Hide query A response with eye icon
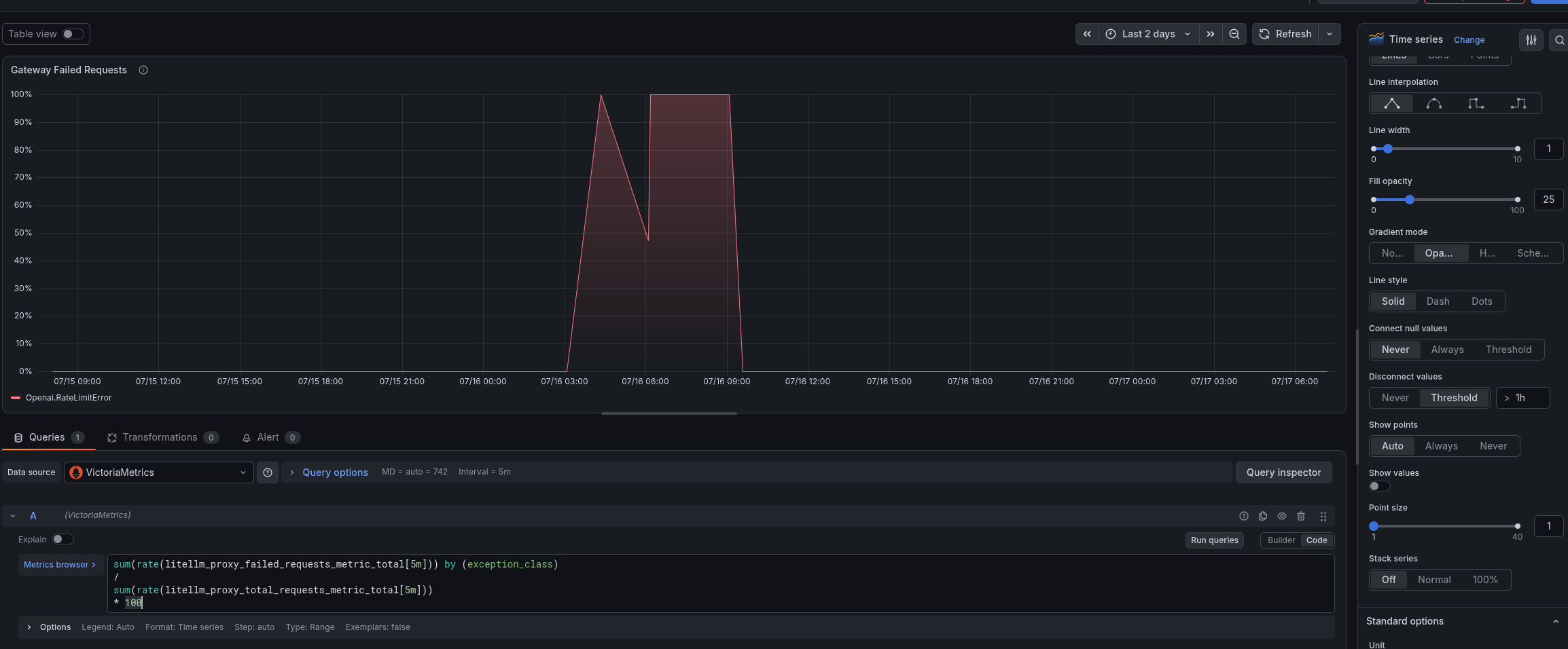Image resolution: width=1568 pixels, height=649 pixels. (1282, 516)
